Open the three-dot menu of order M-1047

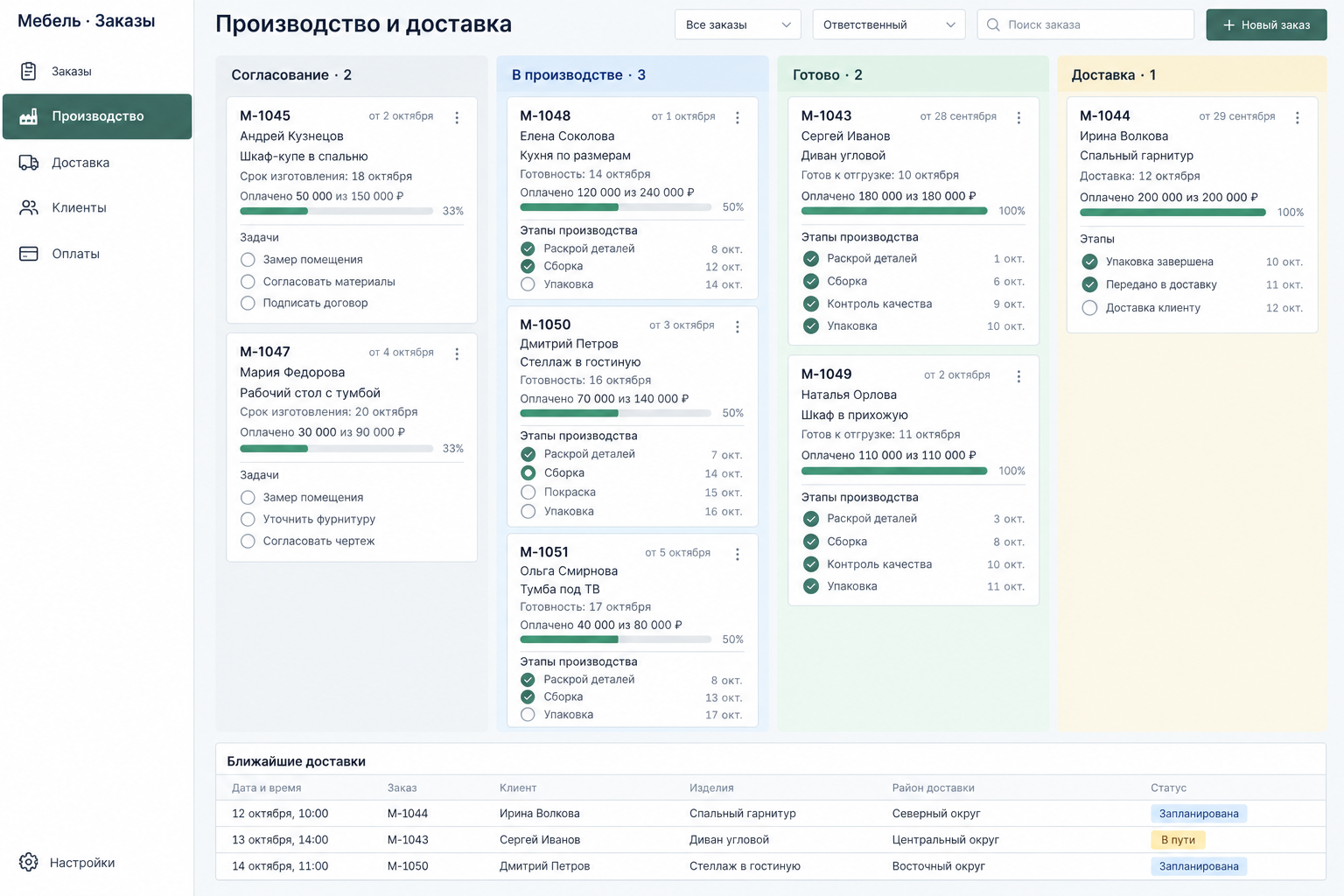tap(457, 353)
